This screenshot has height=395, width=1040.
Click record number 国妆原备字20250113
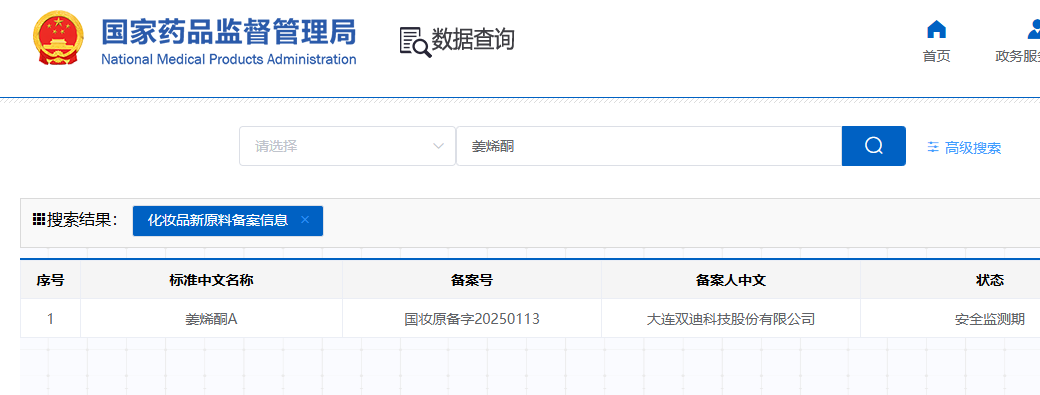(472, 319)
